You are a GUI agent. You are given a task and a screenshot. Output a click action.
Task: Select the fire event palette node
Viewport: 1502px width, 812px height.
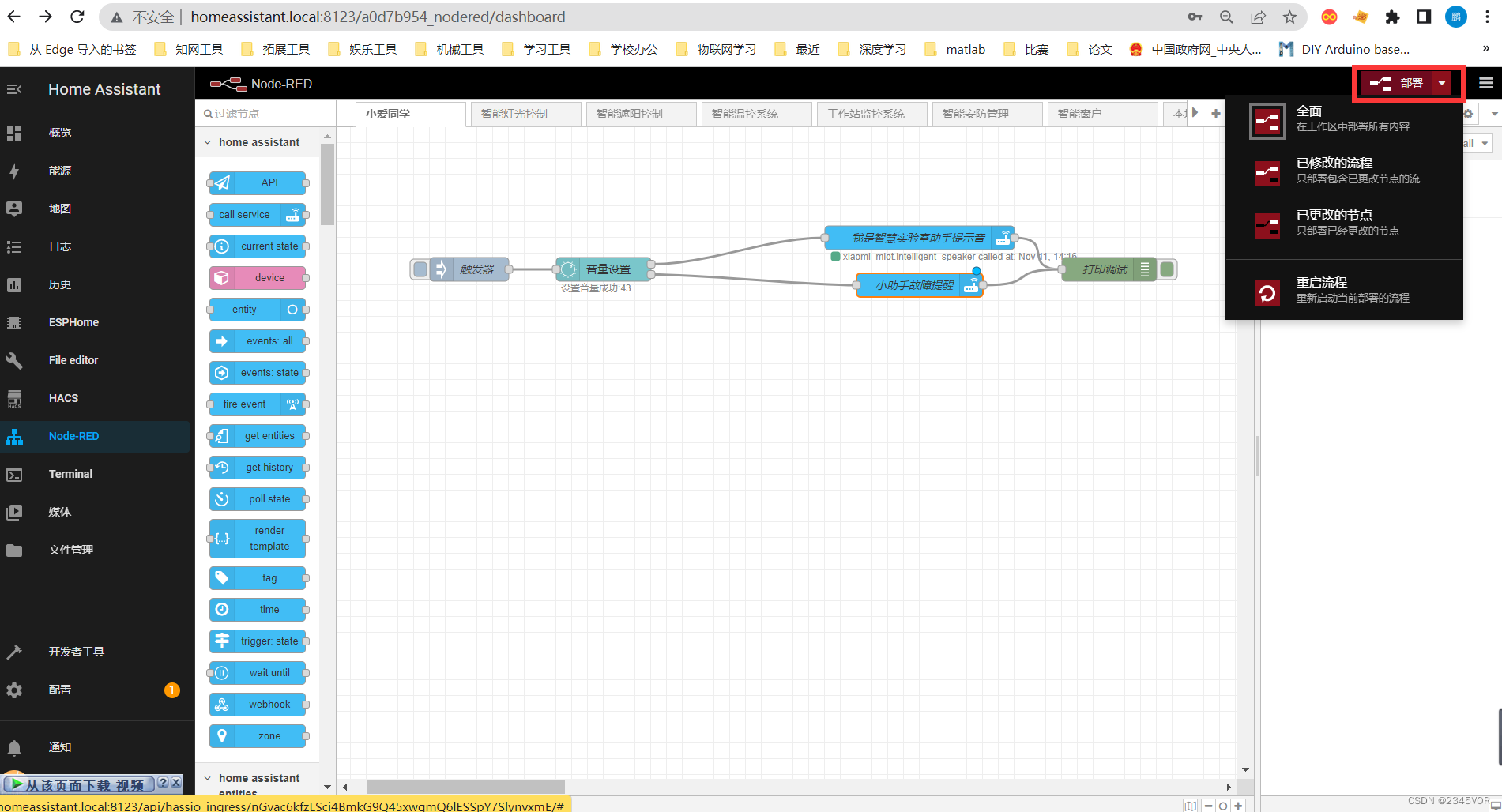258,404
